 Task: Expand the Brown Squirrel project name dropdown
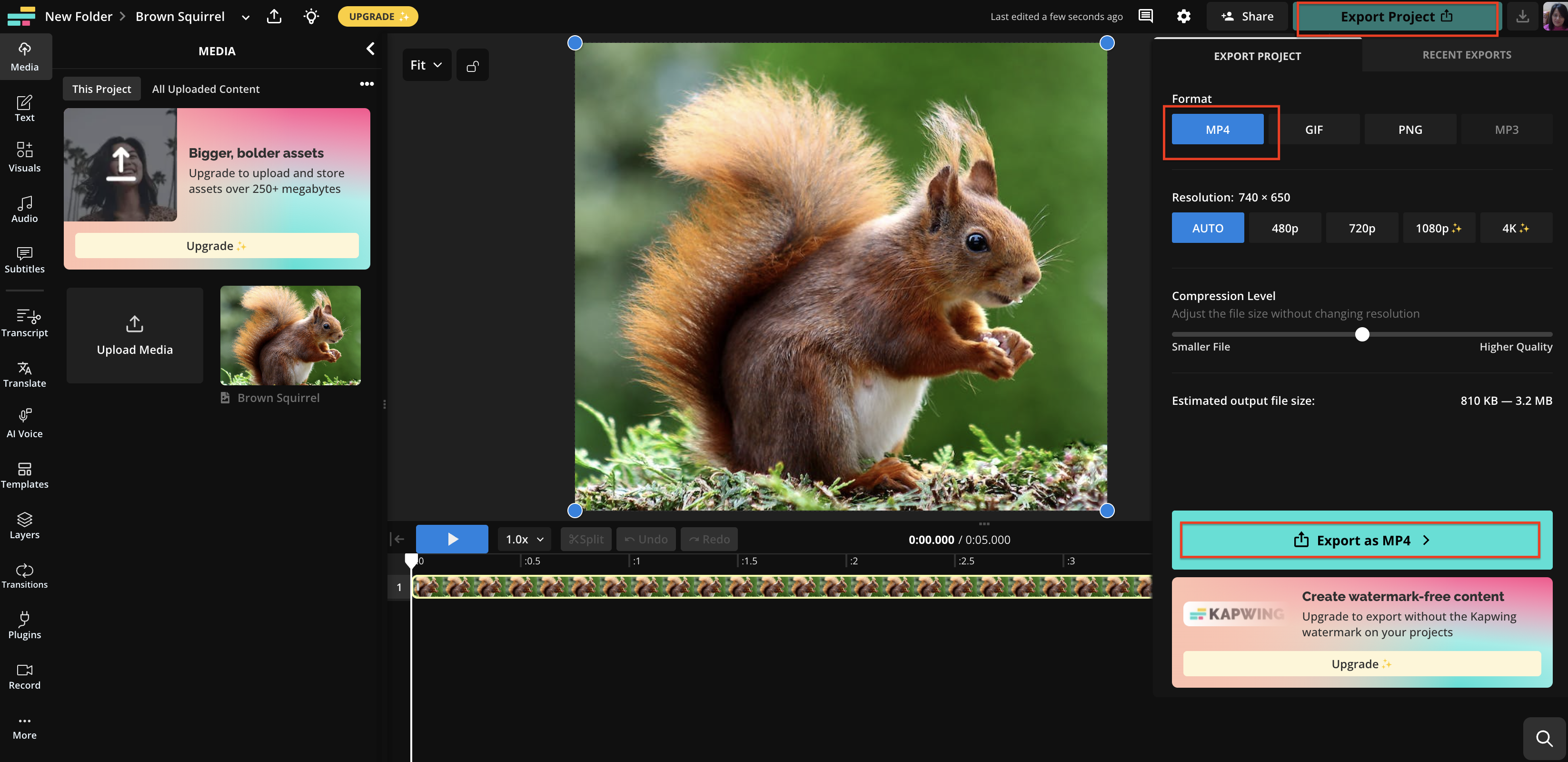click(x=245, y=17)
